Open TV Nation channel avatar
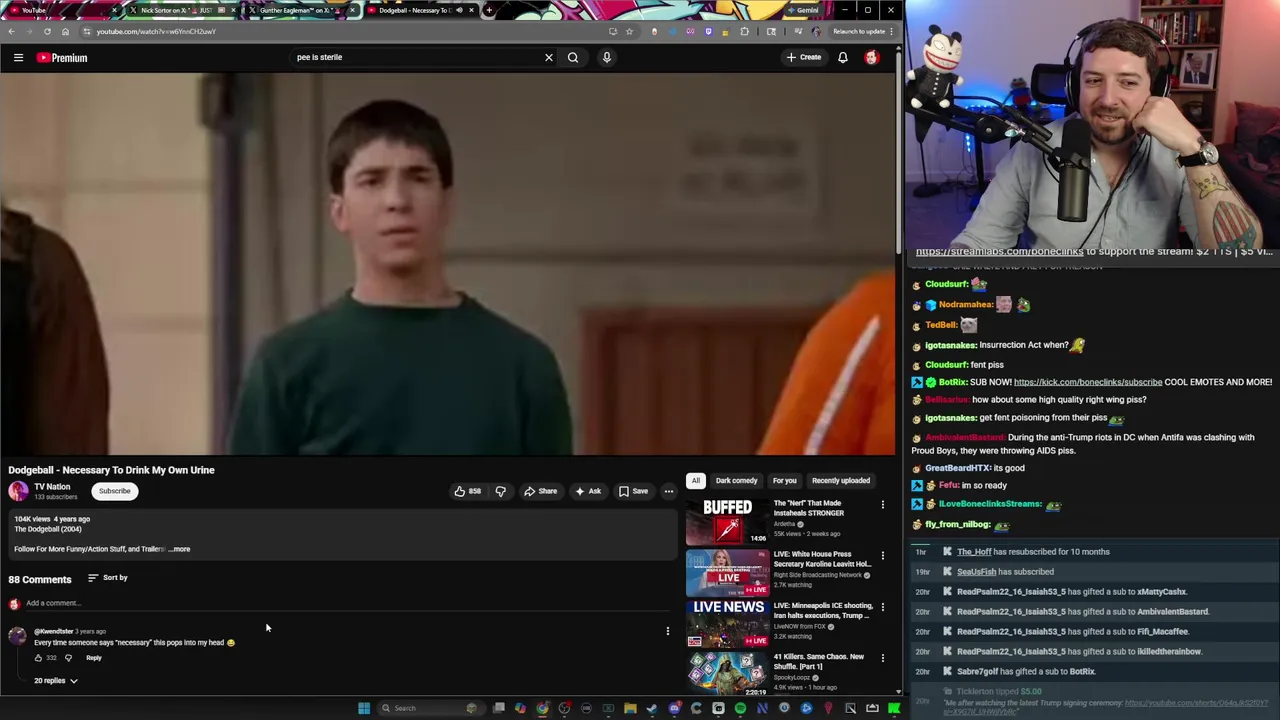 (18, 491)
